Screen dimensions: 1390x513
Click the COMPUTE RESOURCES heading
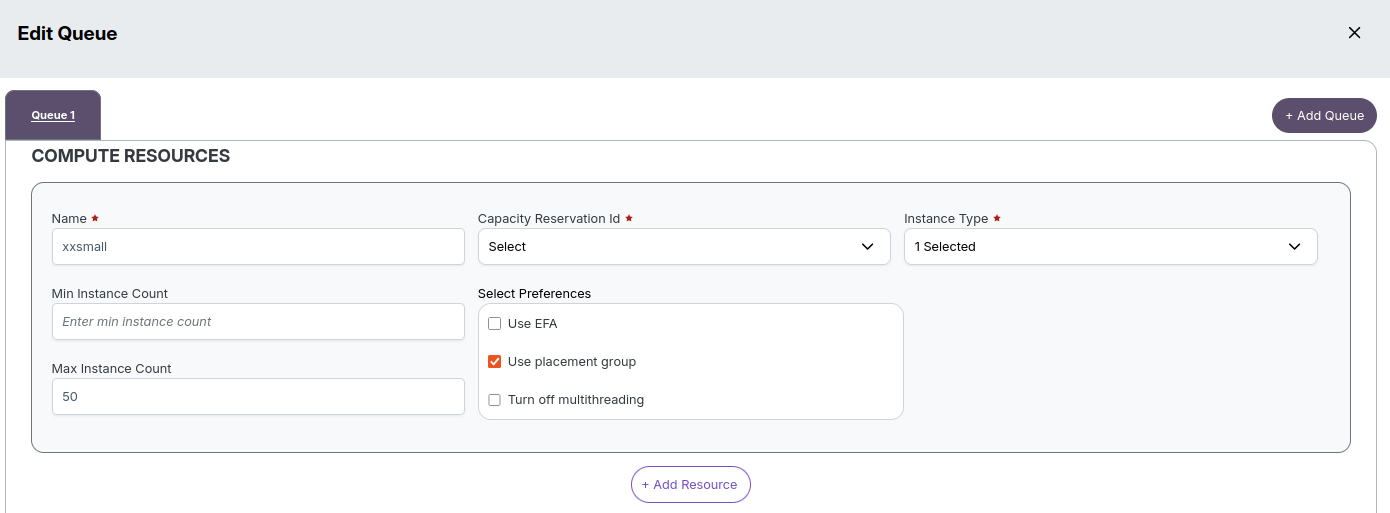[131, 156]
